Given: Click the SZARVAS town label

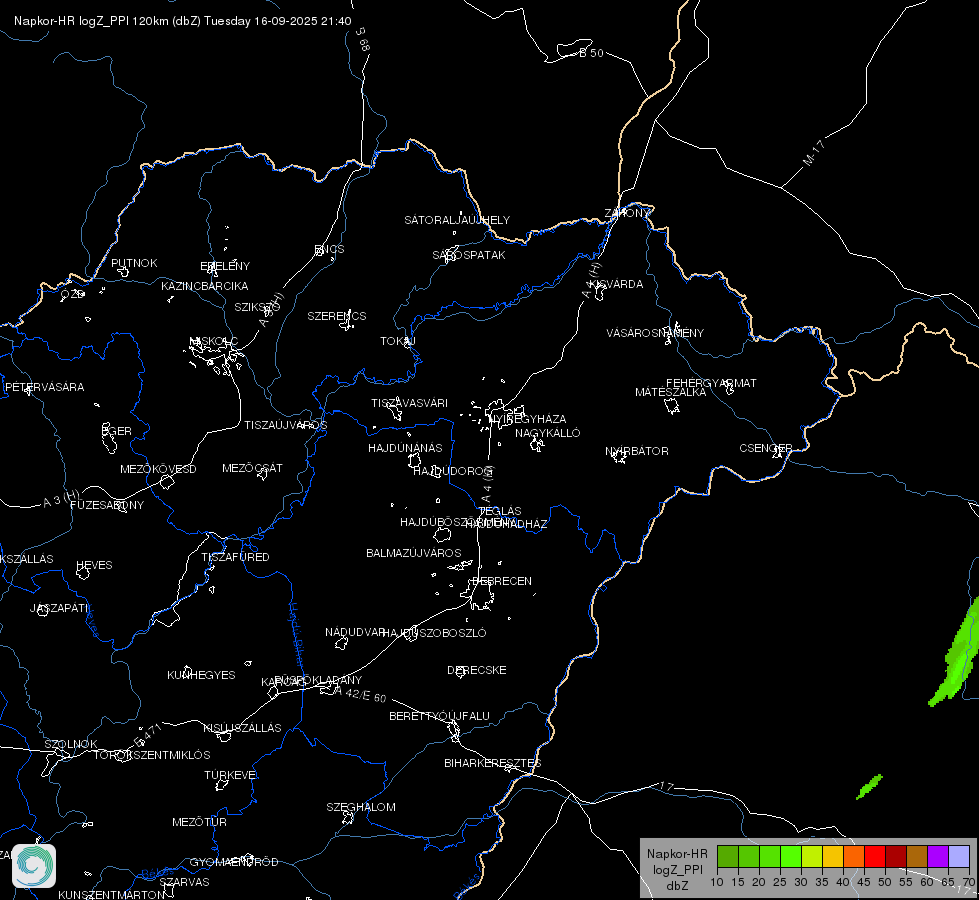Looking at the screenshot, I should (184, 882).
